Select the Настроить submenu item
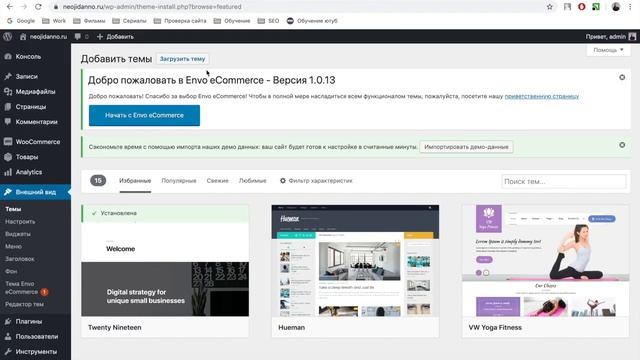Image resolution: width=640 pixels, height=360 pixels. (x=20, y=222)
